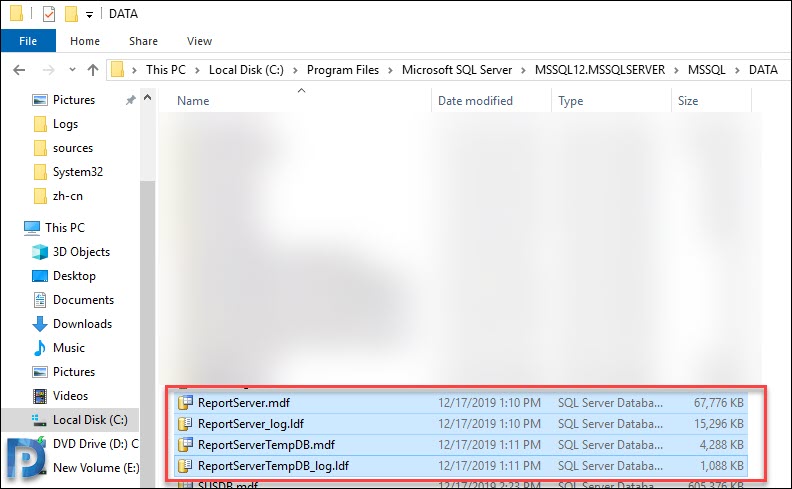Go back with the Back arrow

coord(19,70)
